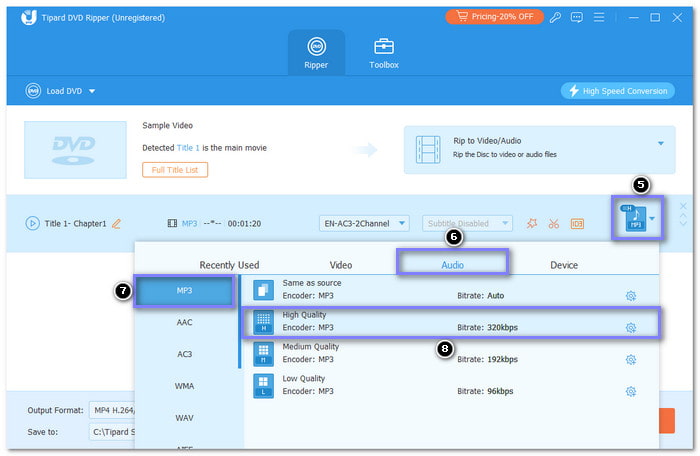Click the Medium Quality preset icon
The height and width of the screenshot is (456, 700).
coord(263,354)
